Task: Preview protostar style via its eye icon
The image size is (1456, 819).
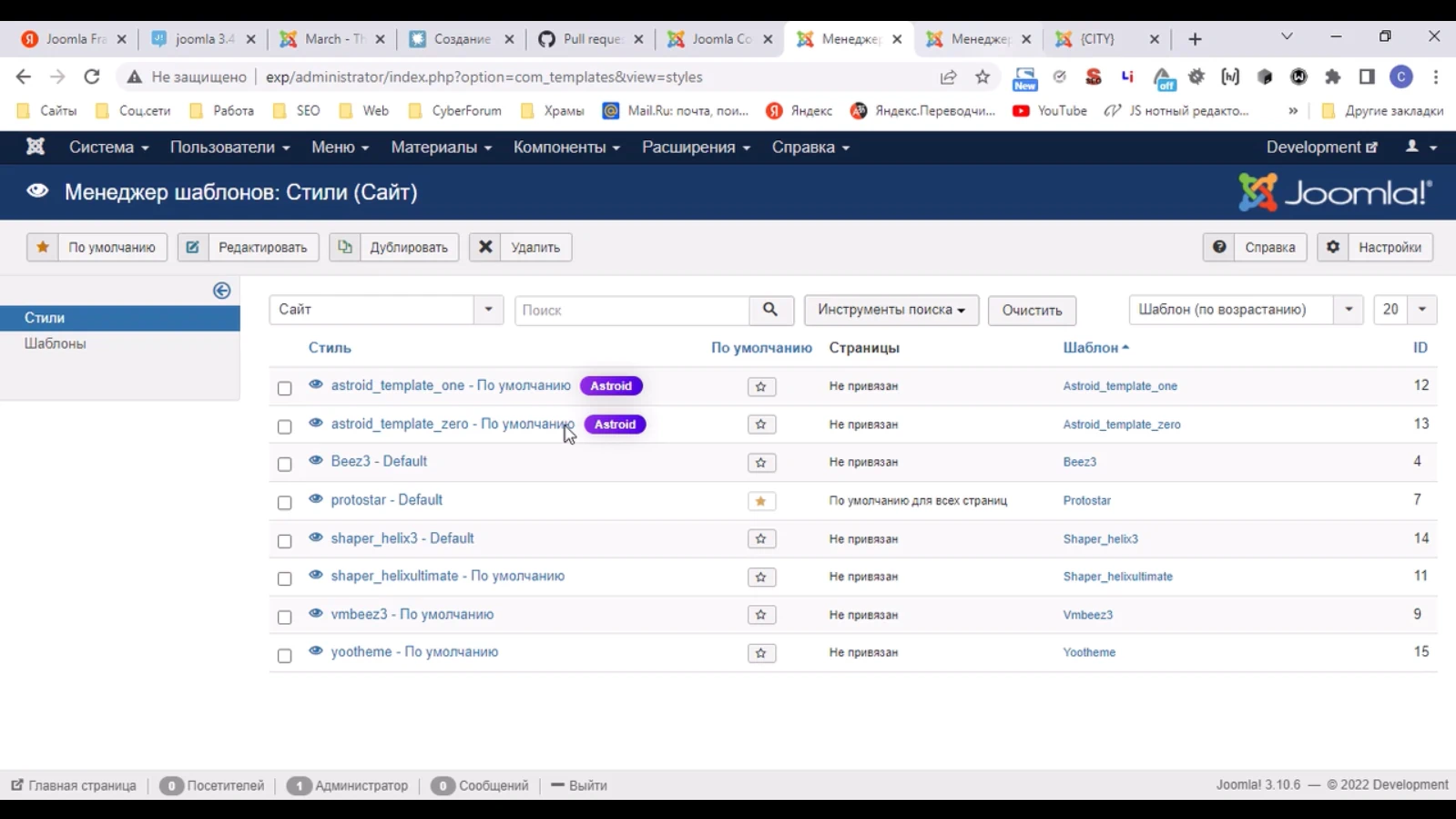Action: point(316,498)
